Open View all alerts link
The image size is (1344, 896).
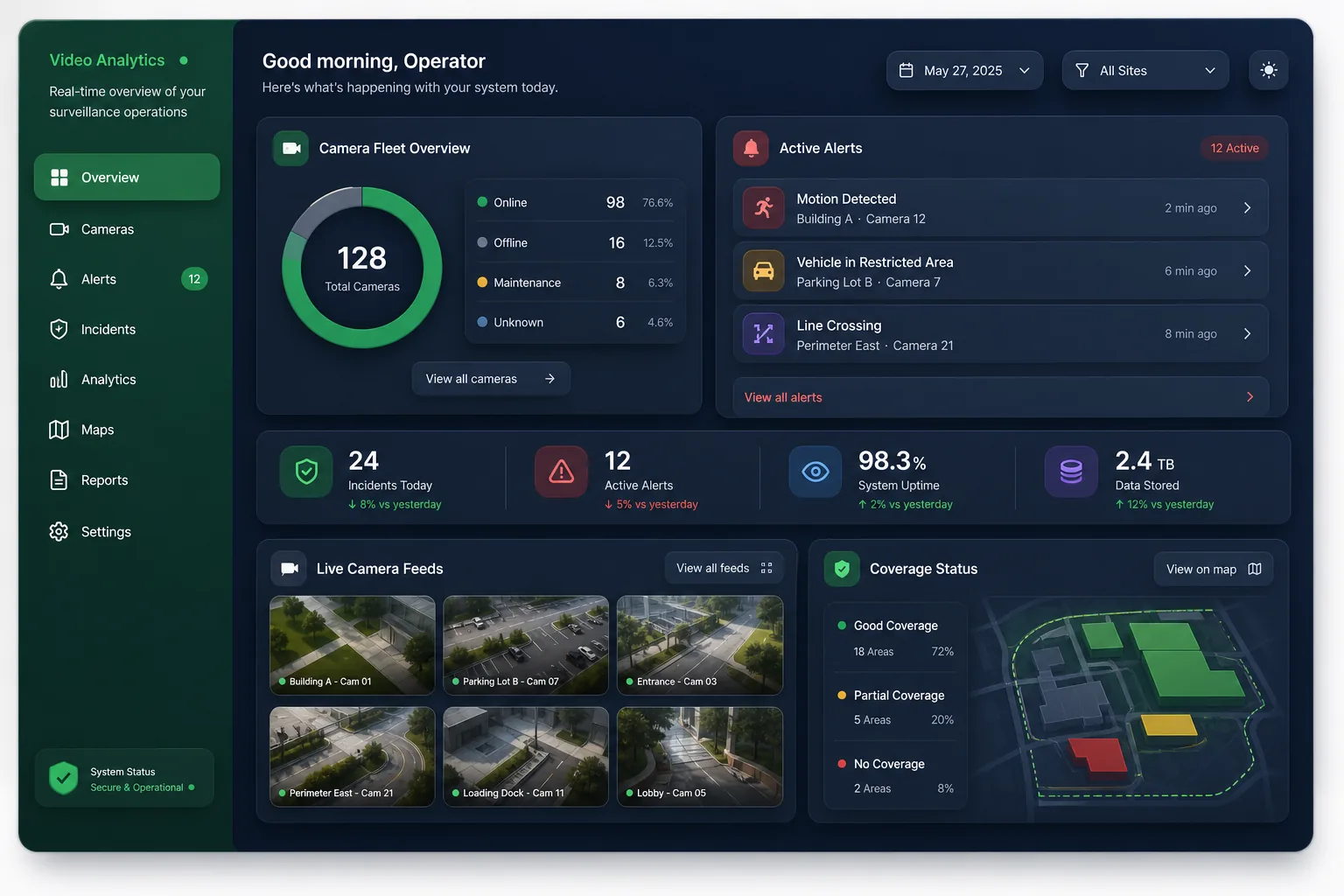(x=1000, y=397)
